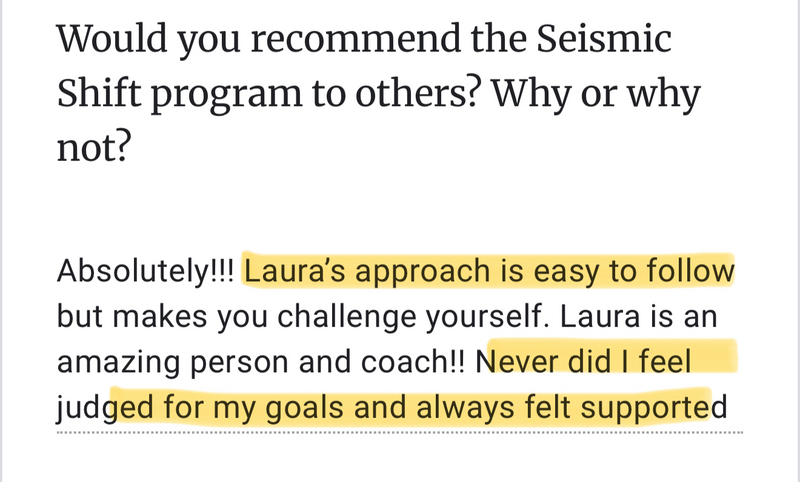Screen dimensions: 800x482
Task: Click the 'Why or why' phrase in heading
Action: (595, 95)
